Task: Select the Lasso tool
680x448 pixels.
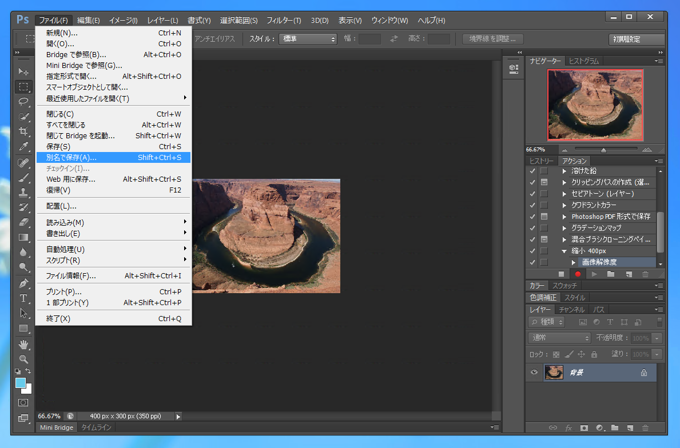Action: tap(23, 101)
